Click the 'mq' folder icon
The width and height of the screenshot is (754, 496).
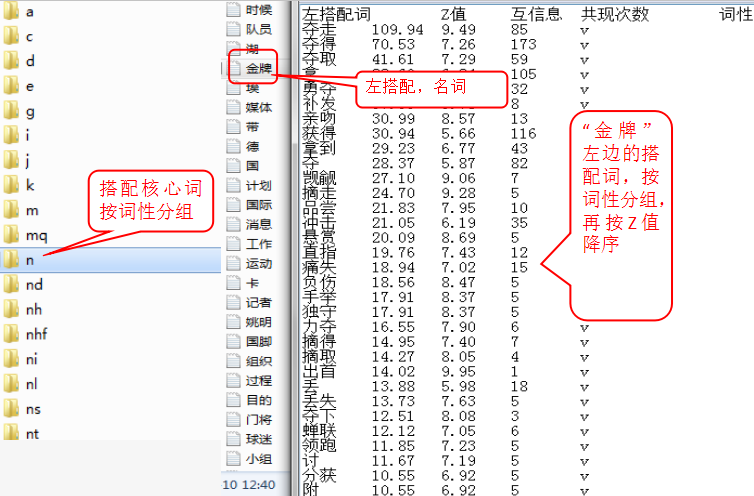click(11, 235)
